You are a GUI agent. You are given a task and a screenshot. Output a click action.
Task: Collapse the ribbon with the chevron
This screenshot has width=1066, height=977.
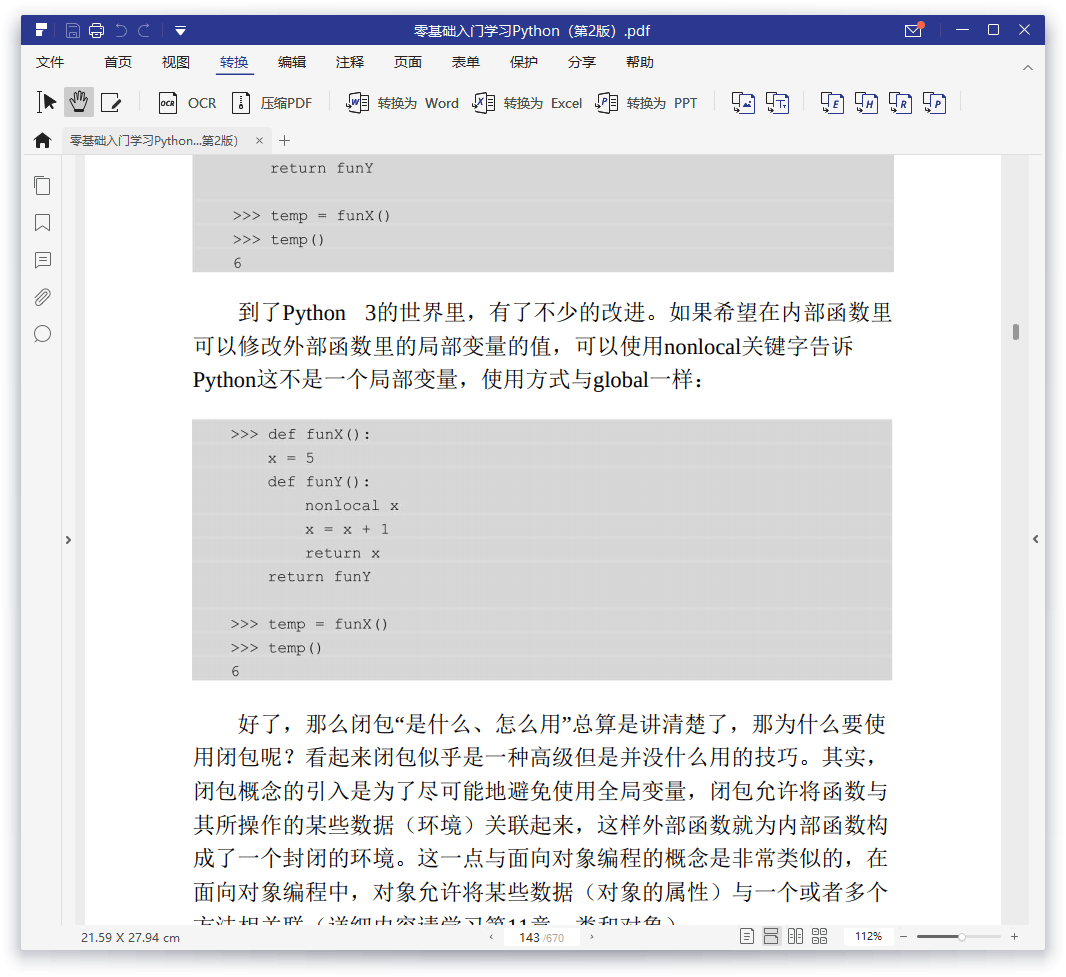coord(1027,67)
